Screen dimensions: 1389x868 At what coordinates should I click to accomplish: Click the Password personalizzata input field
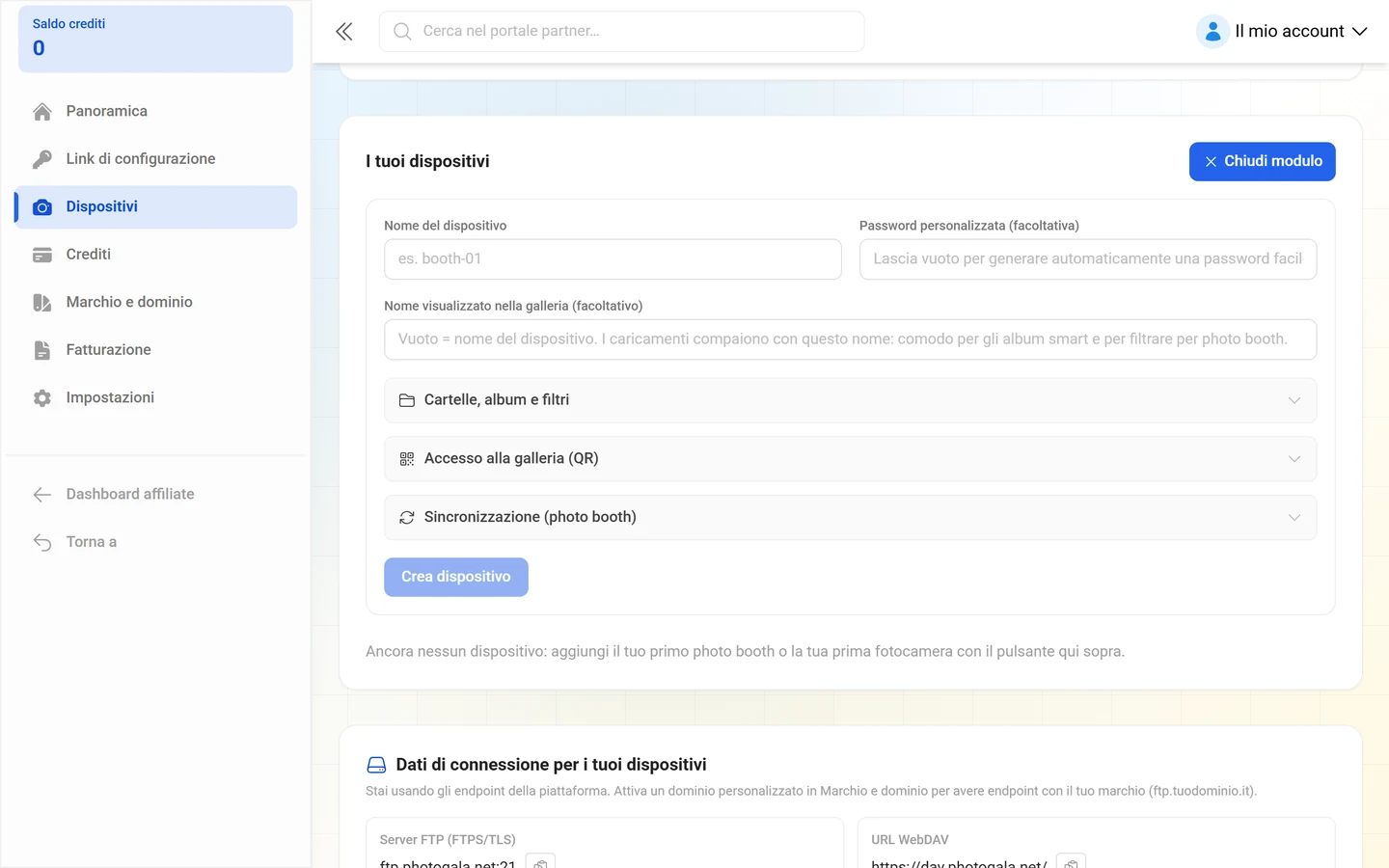point(1088,259)
